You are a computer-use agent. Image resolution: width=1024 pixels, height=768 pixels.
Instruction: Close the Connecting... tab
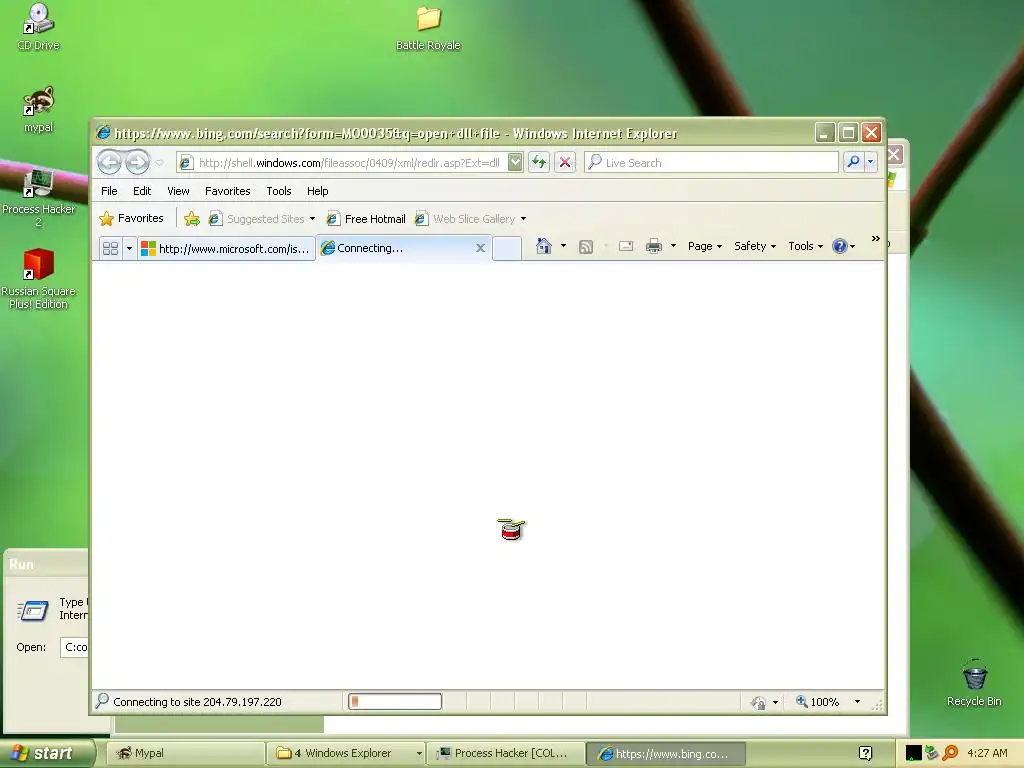(480, 248)
